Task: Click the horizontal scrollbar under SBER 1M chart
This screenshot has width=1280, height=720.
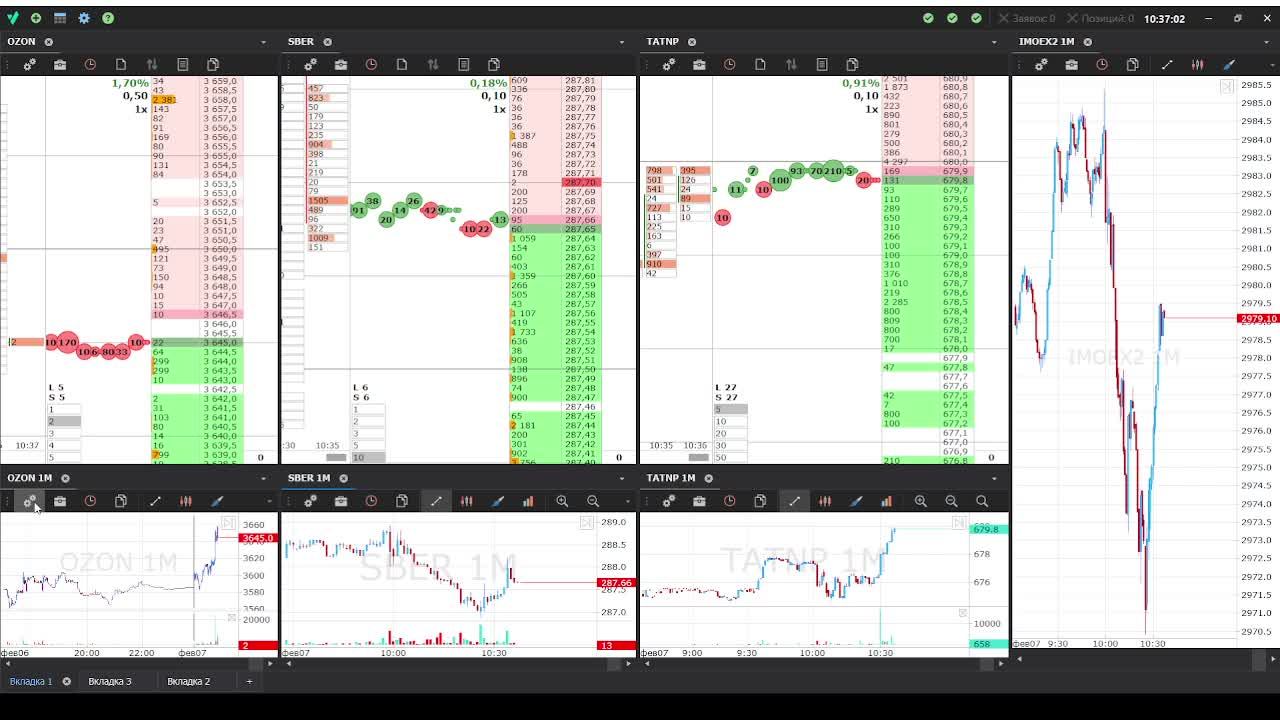Action: click(458, 662)
